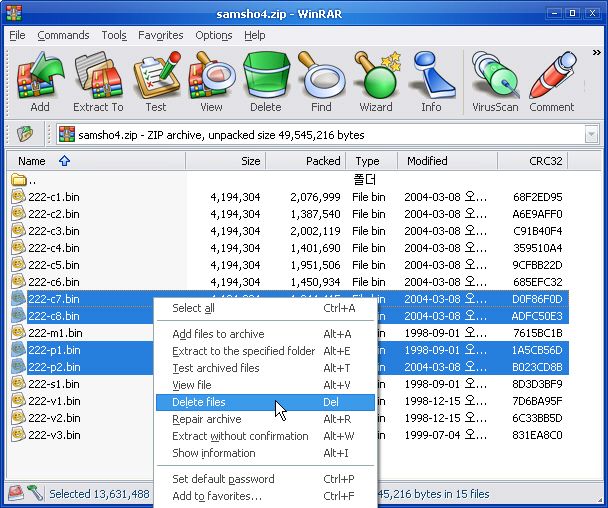Click the Extract To toolbar icon

coord(98,82)
